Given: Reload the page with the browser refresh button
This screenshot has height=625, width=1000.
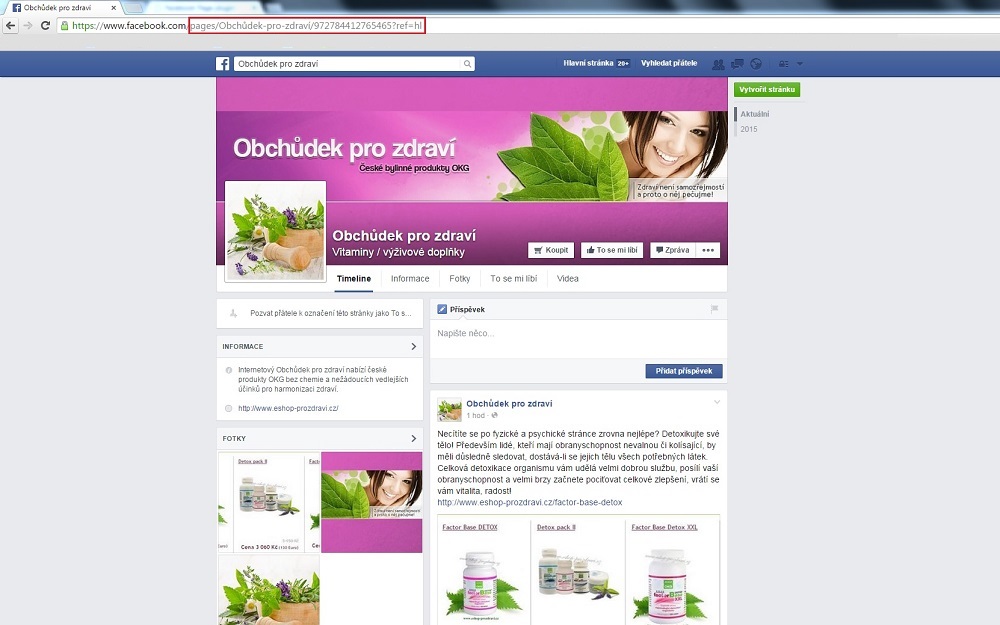Looking at the screenshot, I should [45, 25].
